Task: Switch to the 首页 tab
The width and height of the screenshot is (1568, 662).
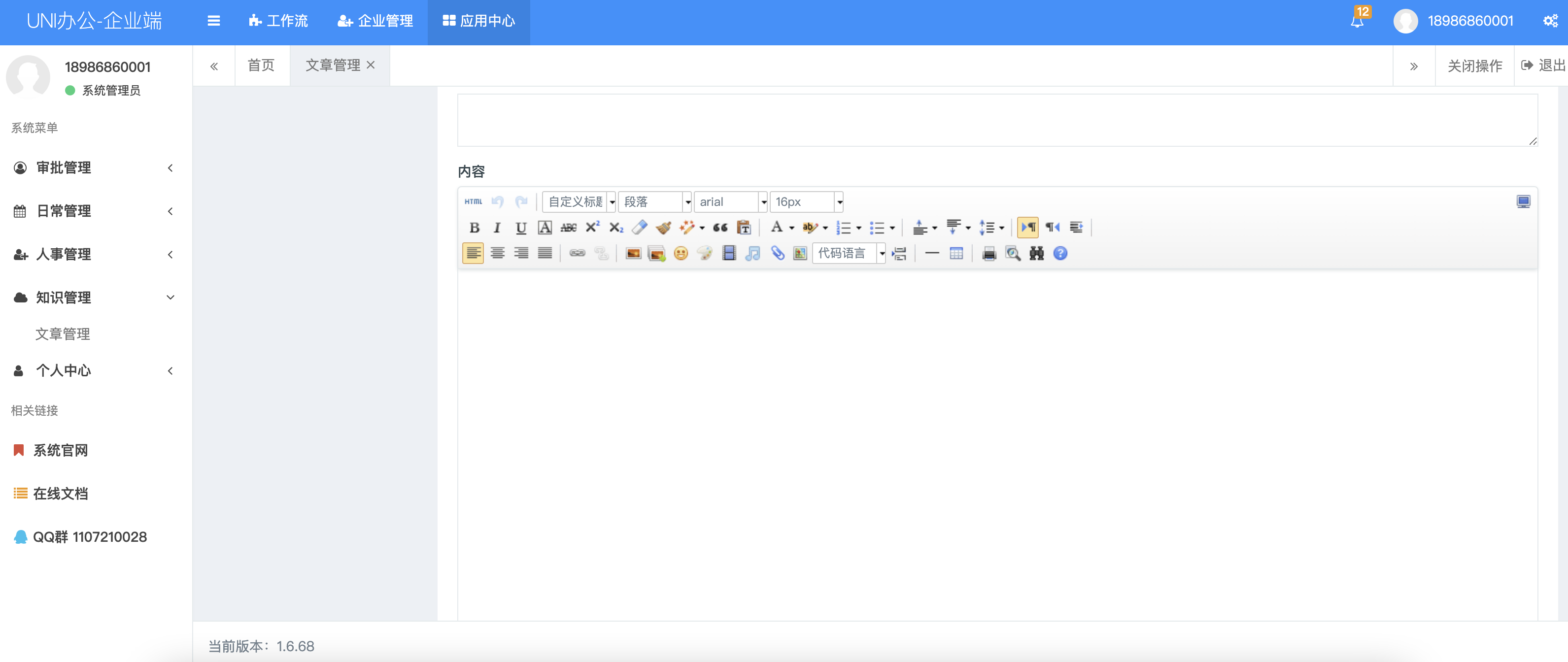Action: pos(261,65)
